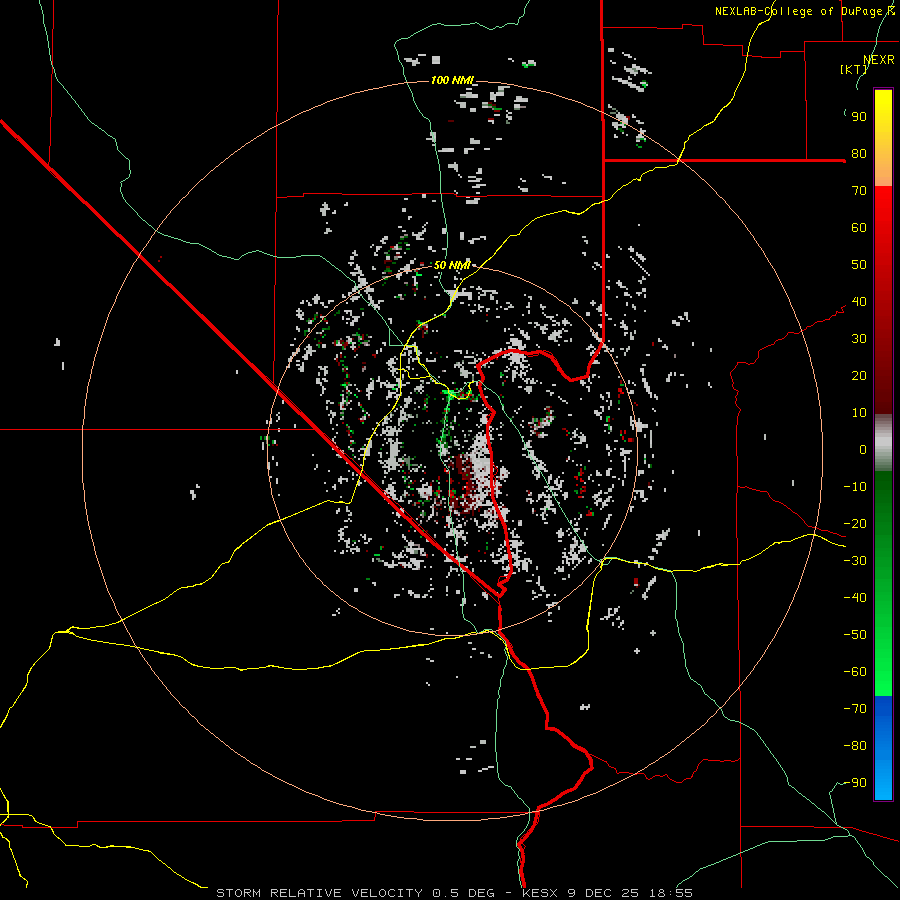Click the [KT] units label above the color bar

point(854,69)
